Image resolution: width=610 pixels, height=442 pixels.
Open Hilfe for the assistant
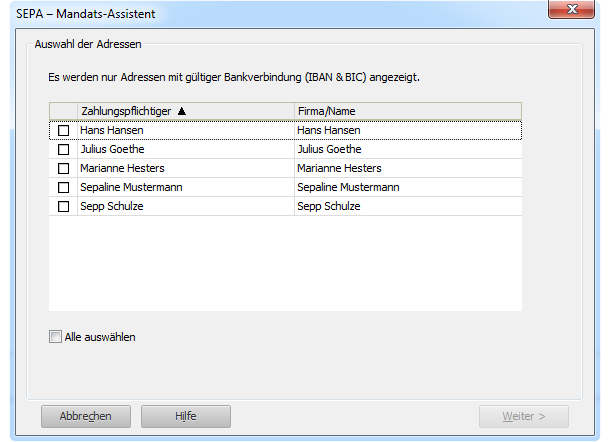click(186, 416)
